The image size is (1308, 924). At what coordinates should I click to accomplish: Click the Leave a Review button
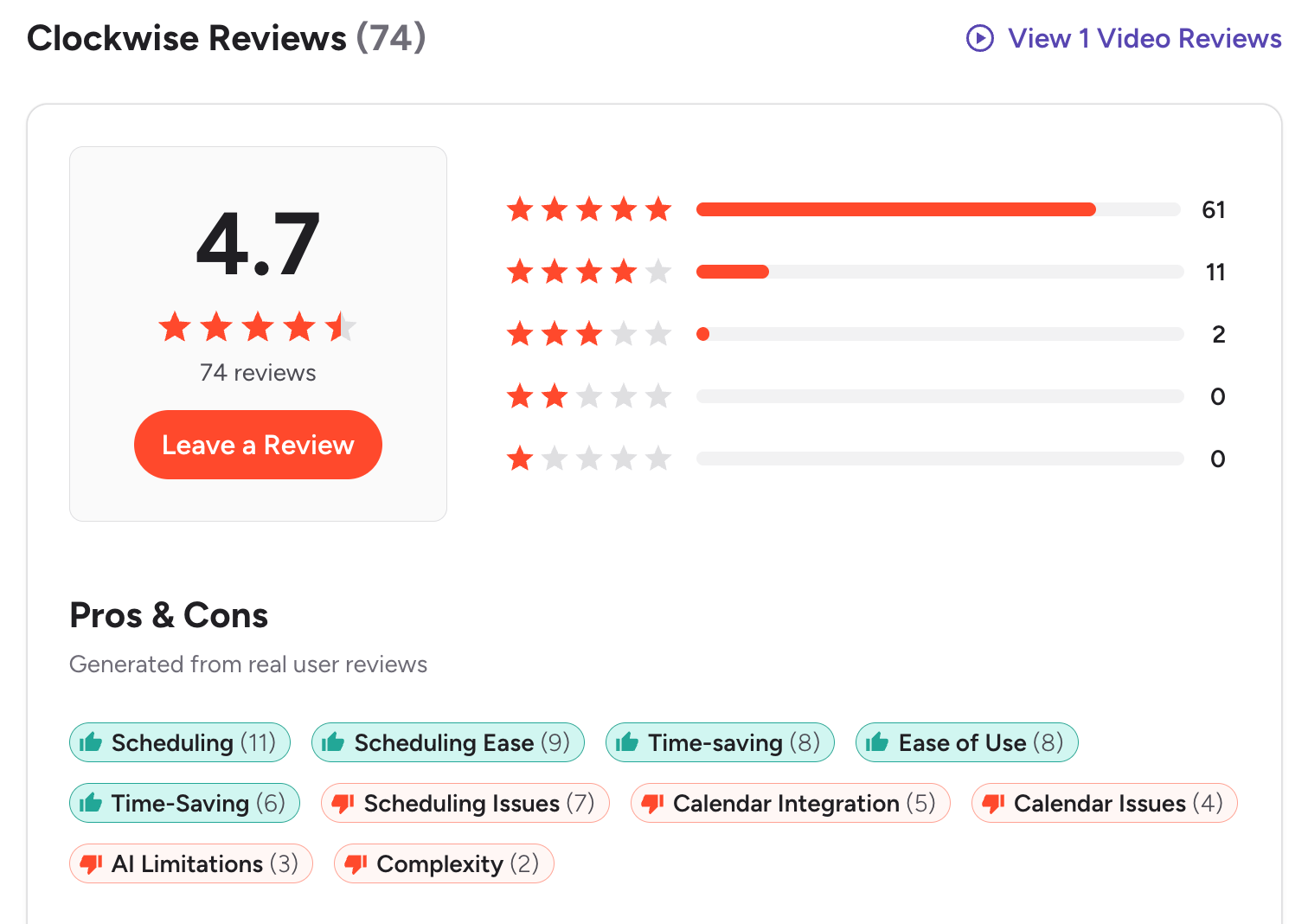(x=257, y=444)
